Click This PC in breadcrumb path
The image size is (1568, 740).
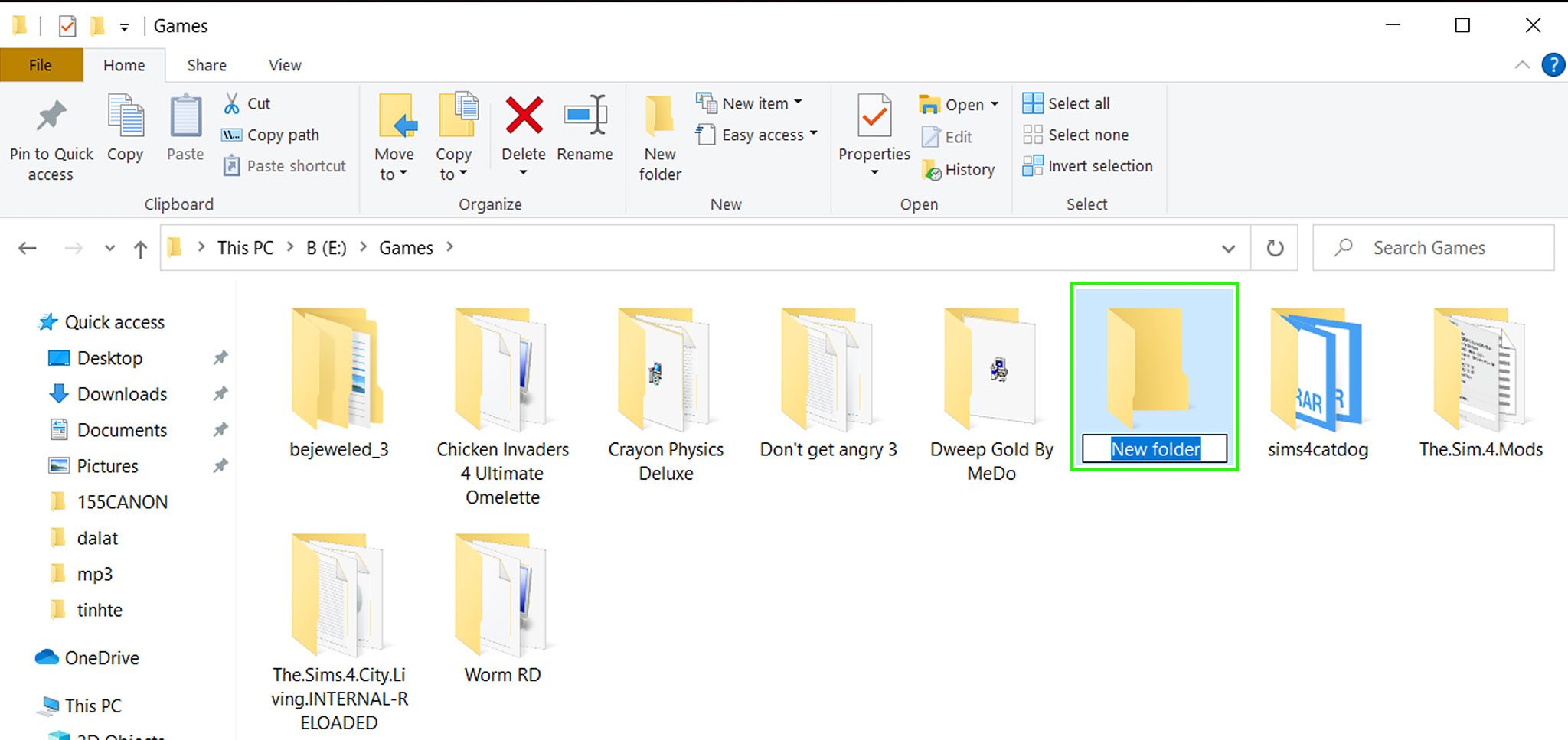[x=245, y=248]
